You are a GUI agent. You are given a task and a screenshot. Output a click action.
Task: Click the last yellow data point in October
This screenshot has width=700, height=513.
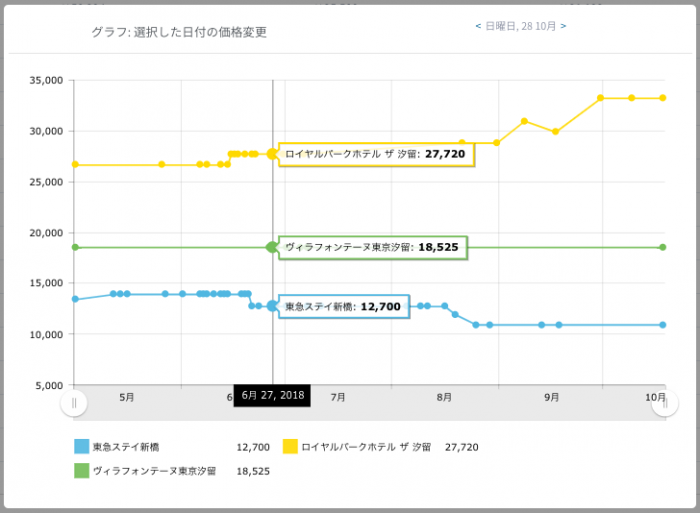click(x=662, y=98)
